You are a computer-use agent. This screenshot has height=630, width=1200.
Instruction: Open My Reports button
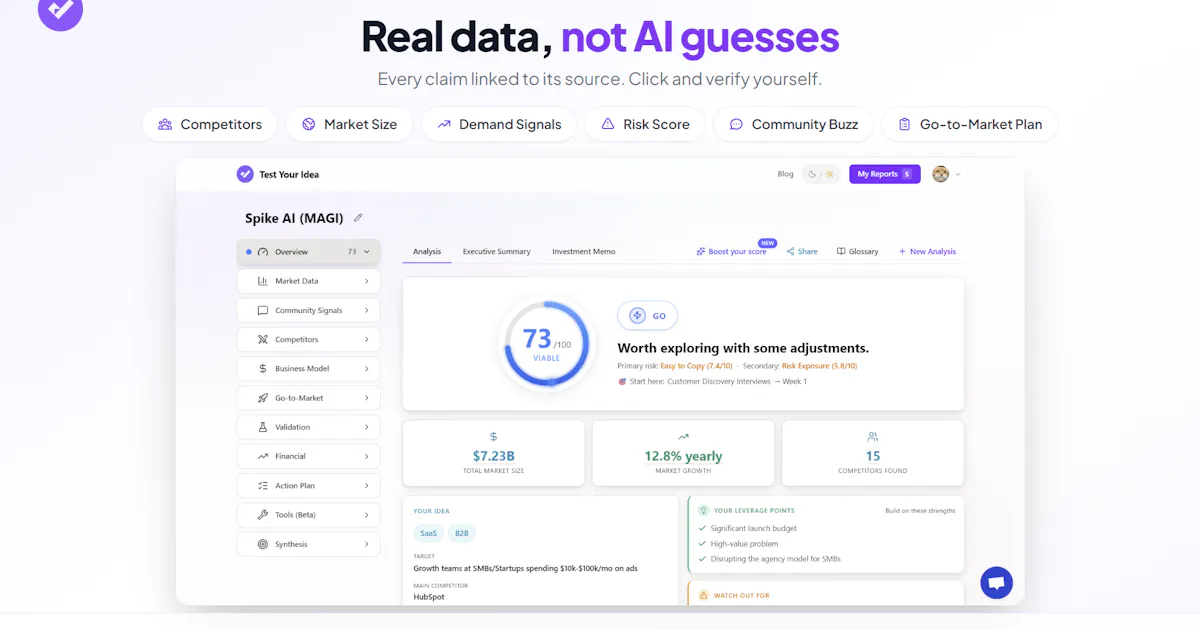885,174
